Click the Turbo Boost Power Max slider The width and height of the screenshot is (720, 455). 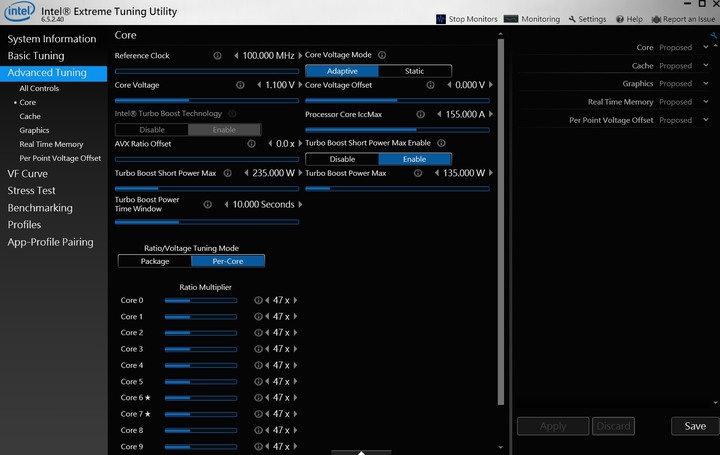[x=398, y=188]
